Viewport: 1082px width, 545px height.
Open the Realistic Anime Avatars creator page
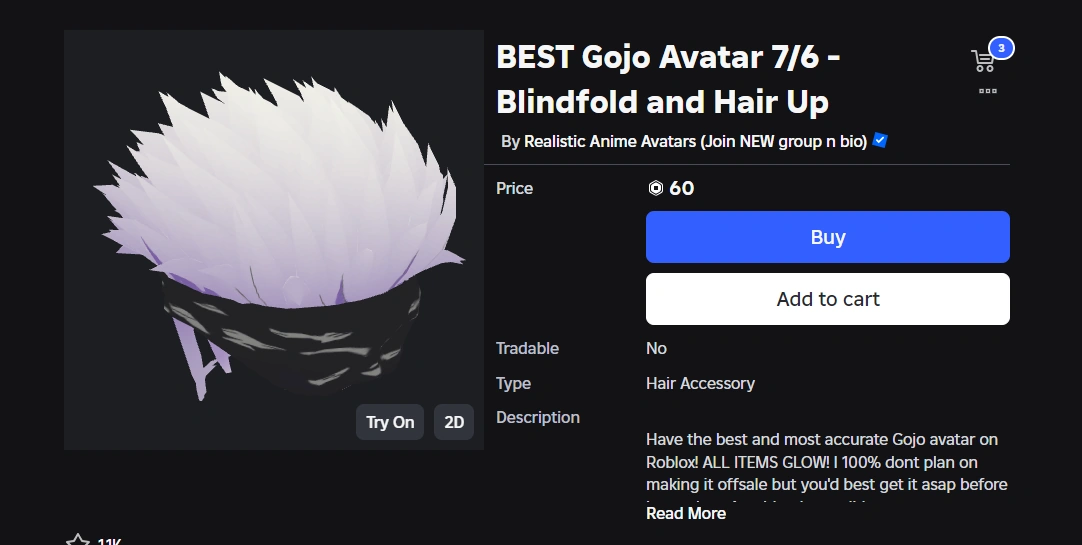(694, 142)
